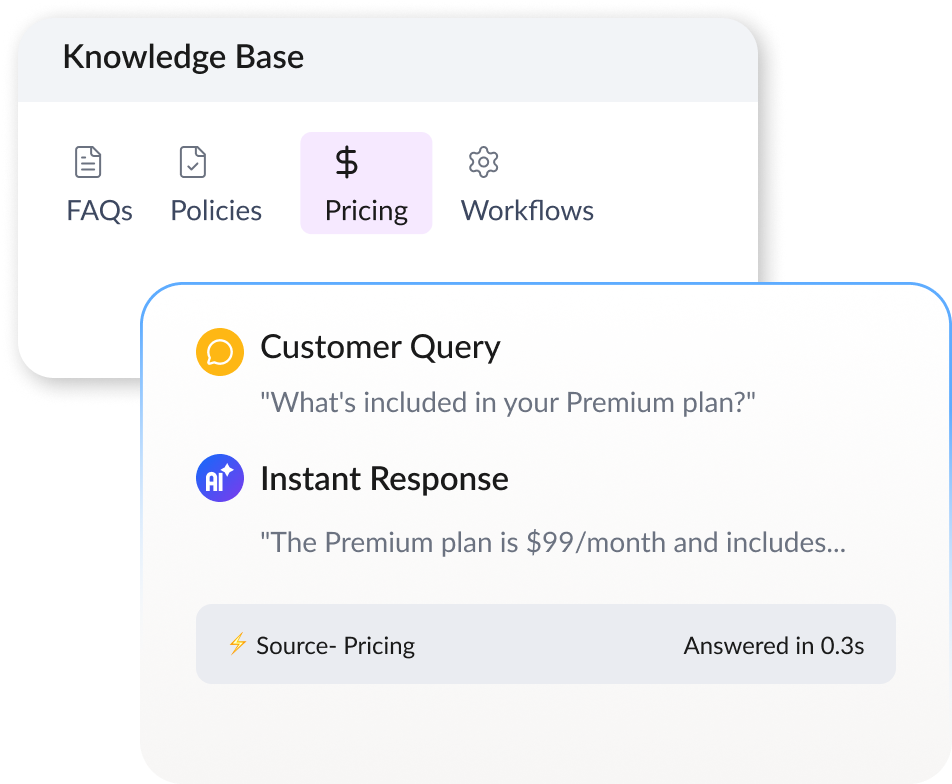Click the Knowledge Base header title

tap(183, 57)
